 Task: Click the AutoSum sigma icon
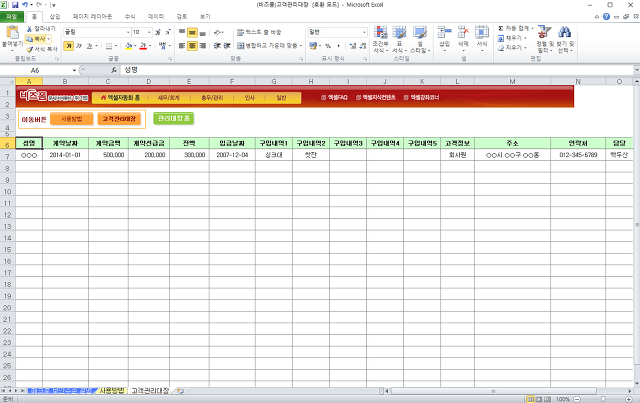click(501, 28)
